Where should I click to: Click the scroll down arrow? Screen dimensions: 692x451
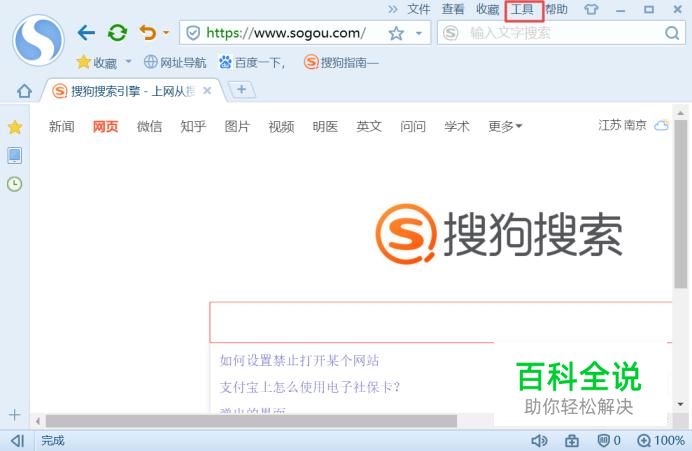pos(680,404)
